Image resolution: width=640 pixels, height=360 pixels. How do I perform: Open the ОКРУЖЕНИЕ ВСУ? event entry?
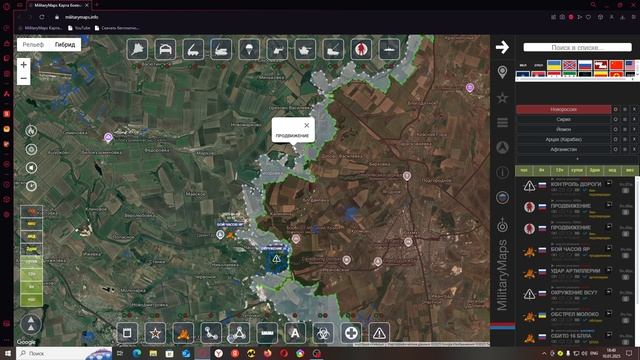click(x=574, y=292)
